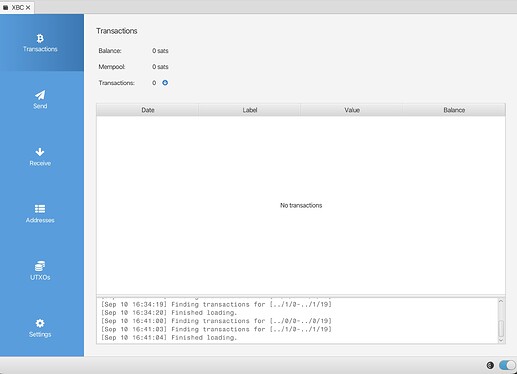The image size is (517, 374).
Task: Click log line at 16:41:03
Action: [x=217, y=329]
